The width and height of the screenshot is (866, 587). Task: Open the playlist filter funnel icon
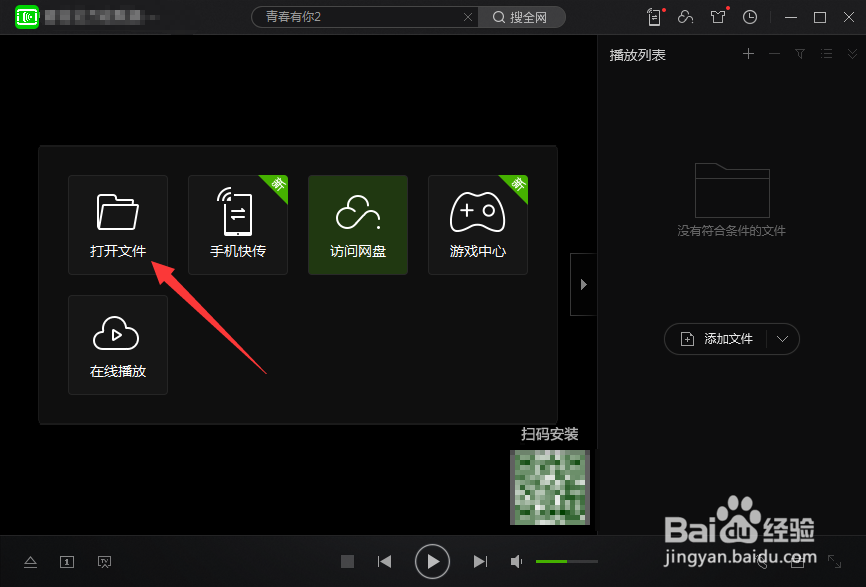point(800,54)
